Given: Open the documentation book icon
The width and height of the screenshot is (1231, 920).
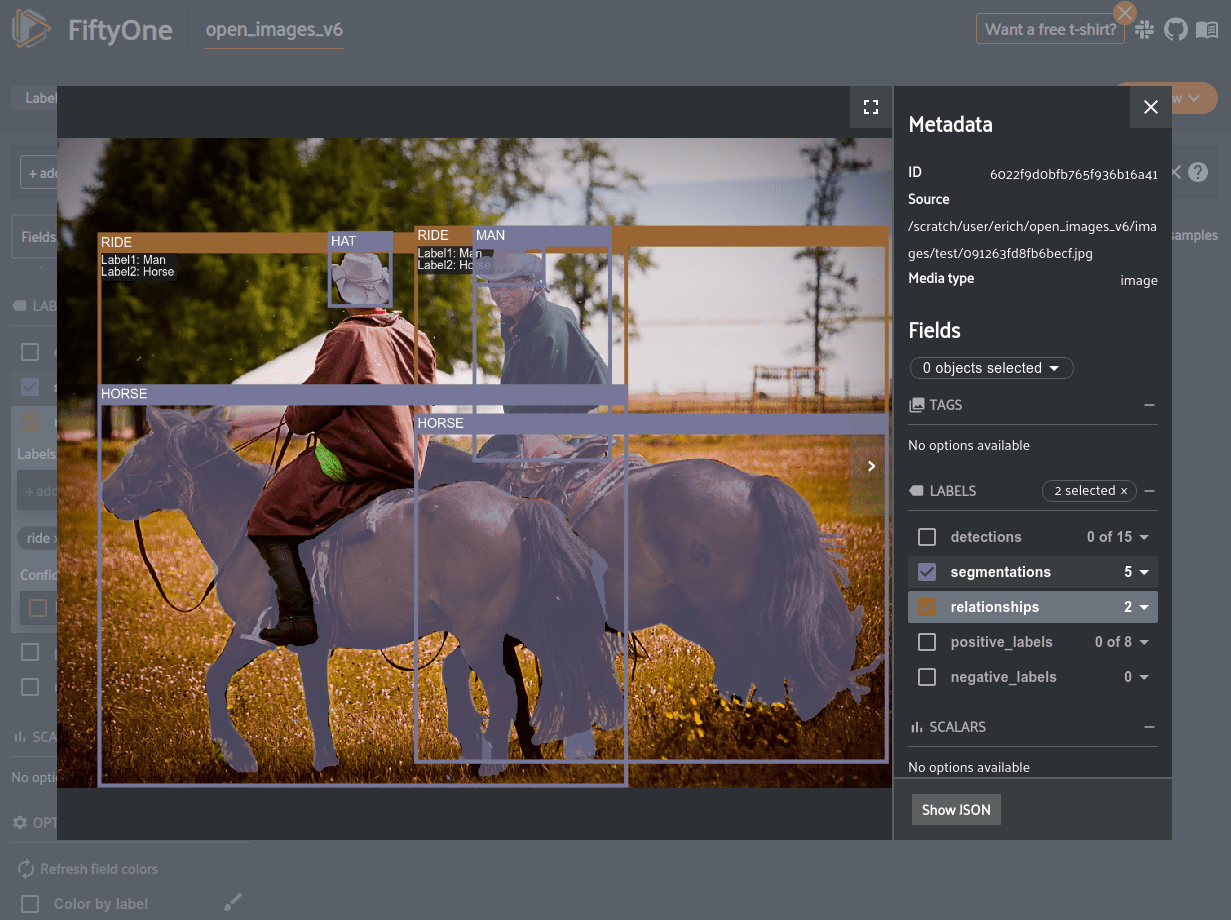Looking at the screenshot, I should tap(1207, 30).
